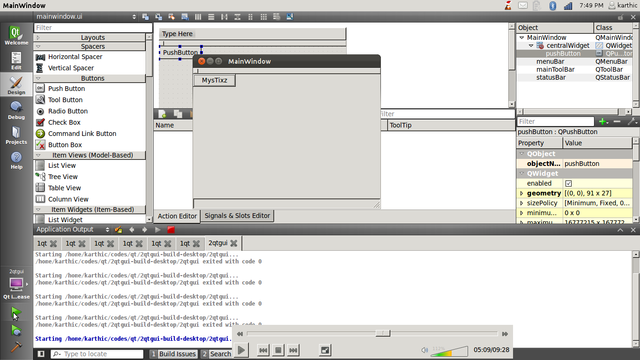Viewport: 640px width, 360px height.
Task: Click Copy action icon in Action Editor
Action: (x=178, y=114)
